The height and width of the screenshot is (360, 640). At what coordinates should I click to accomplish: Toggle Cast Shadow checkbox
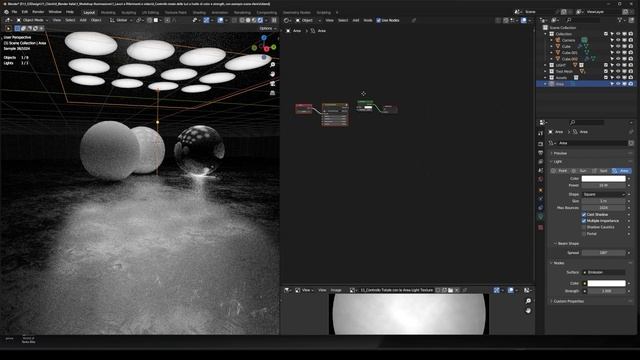click(x=584, y=214)
